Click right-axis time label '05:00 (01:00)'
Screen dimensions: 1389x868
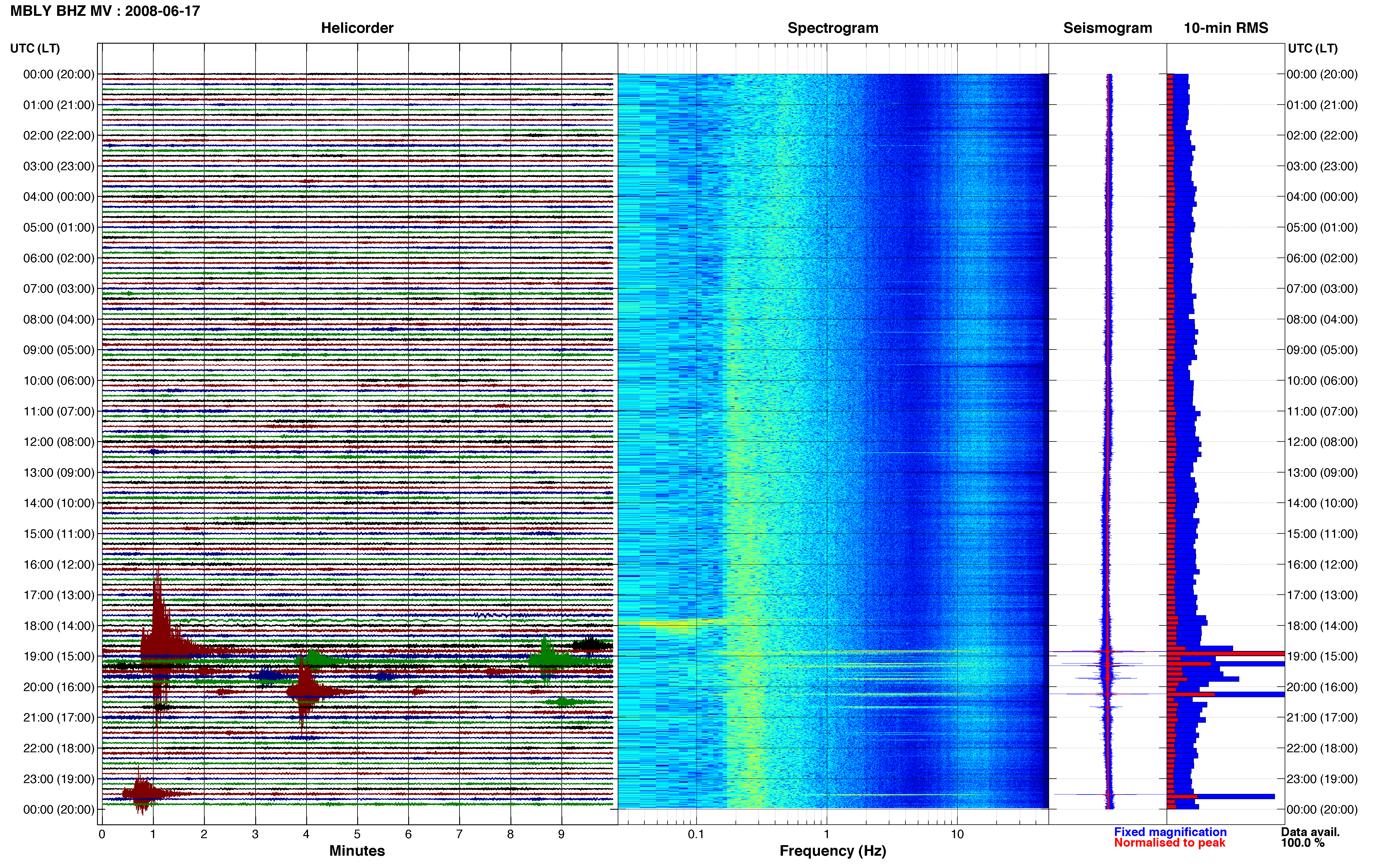(x=1322, y=227)
